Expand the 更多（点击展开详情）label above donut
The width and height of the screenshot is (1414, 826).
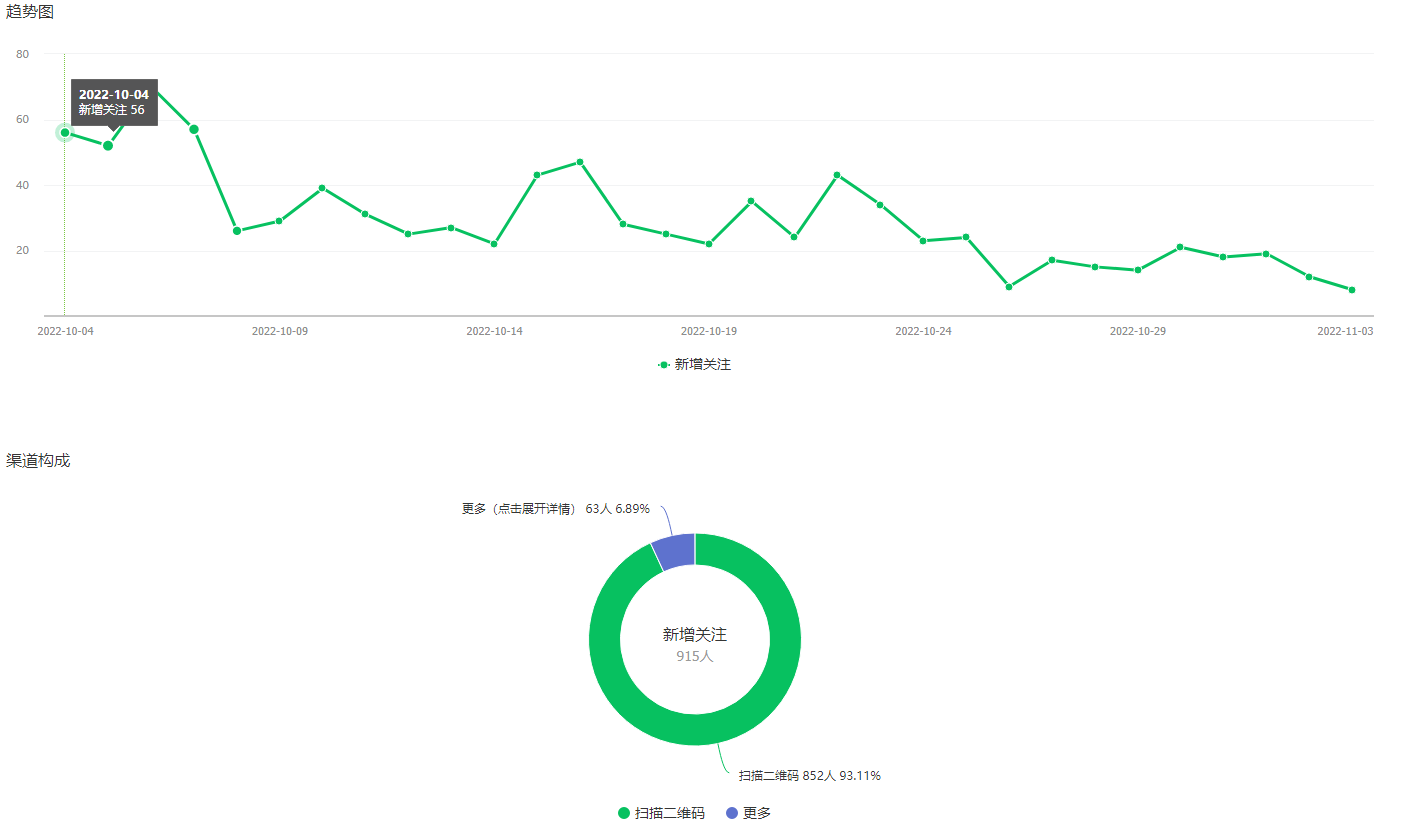[555, 509]
